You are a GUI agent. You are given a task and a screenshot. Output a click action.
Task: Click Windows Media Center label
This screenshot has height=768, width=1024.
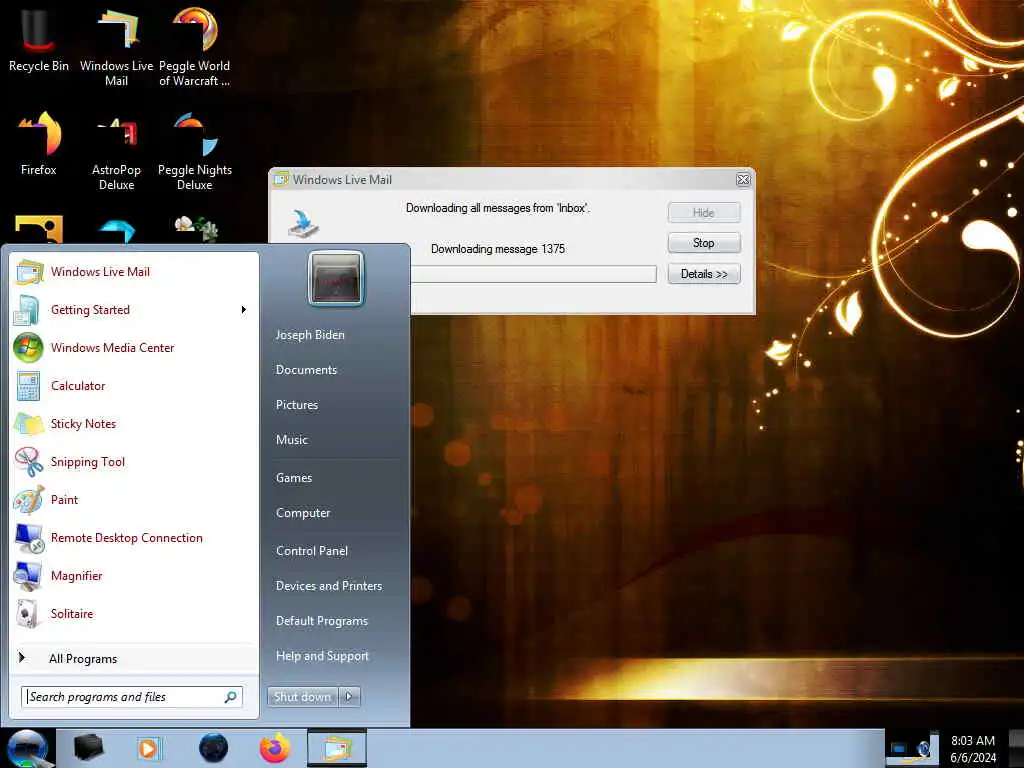(113, 348)
